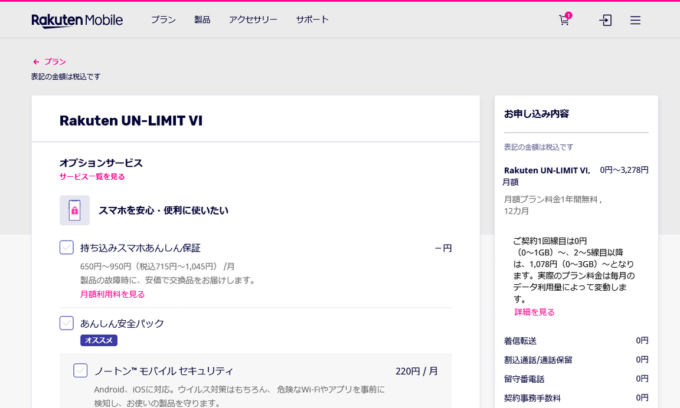This screenshot has height=408, width=680.
Task: Open 月額利用料を見る link
Action: pyautogui.click(x=112, y=294)
